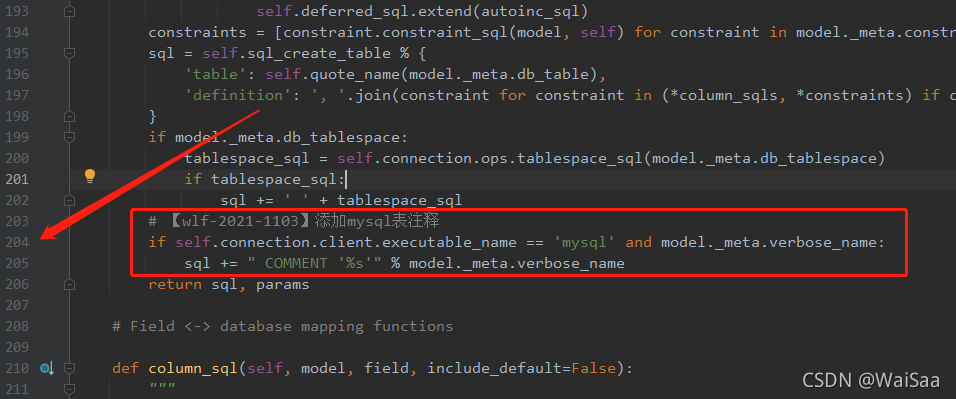Toggle fold marker at line 206

pos(70,284)
